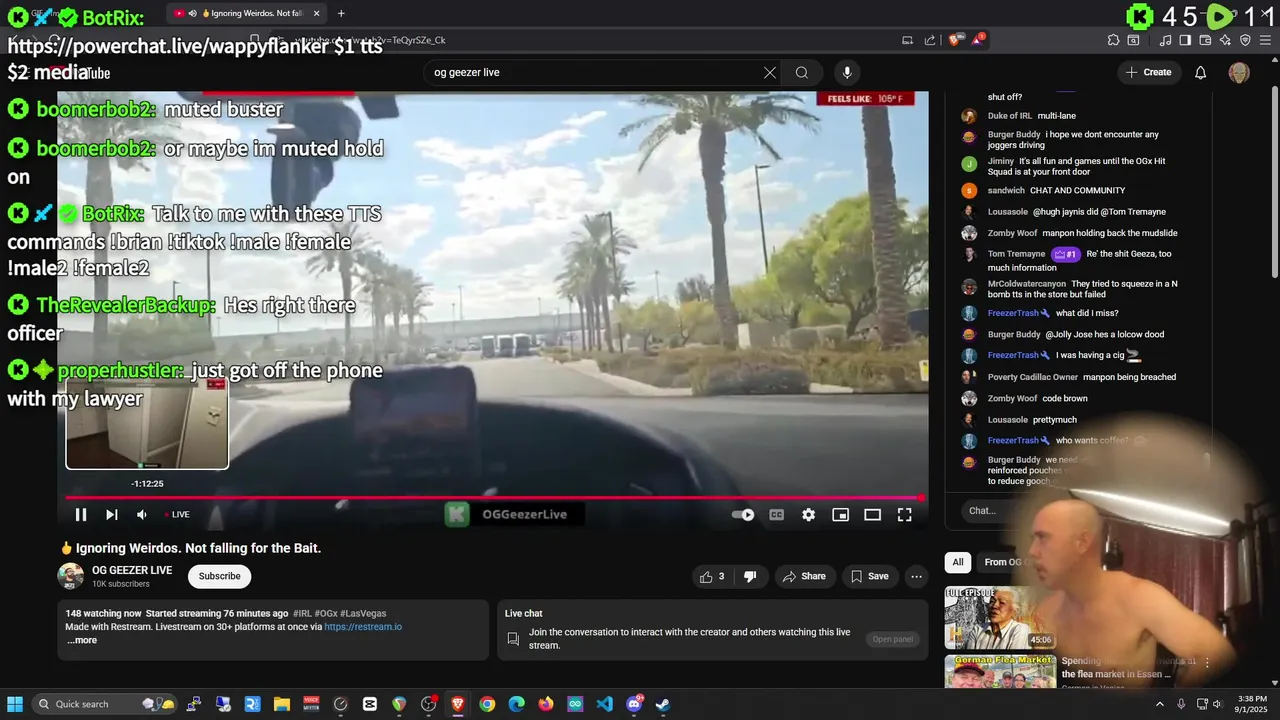Like the Ignoring Weirdos video

[712, 576]
